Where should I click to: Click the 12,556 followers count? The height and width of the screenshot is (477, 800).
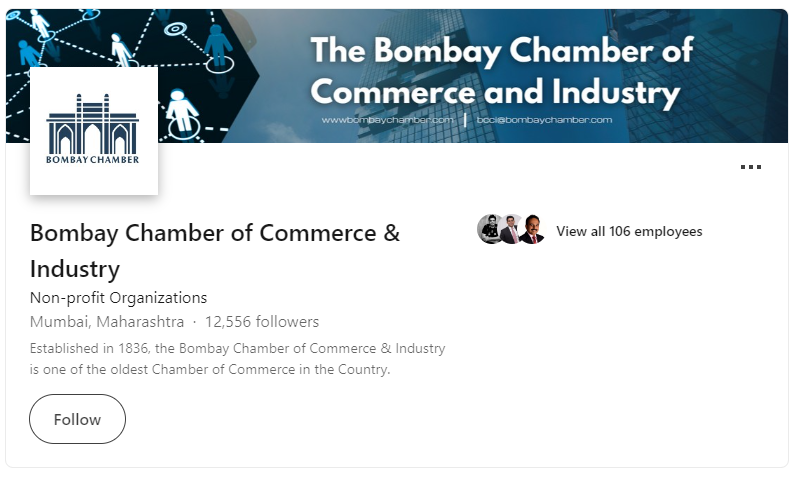tap(262, 321)
